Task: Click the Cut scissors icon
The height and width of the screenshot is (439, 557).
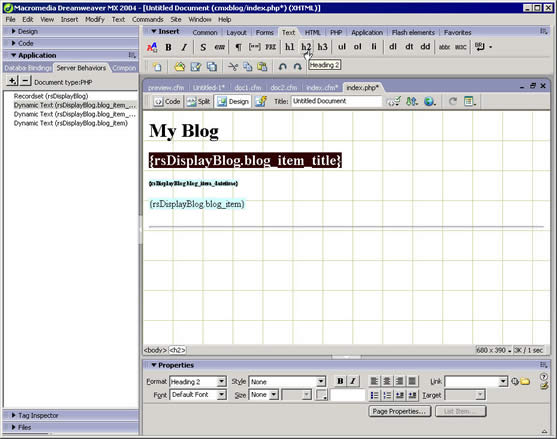Action: pos(233,66)
